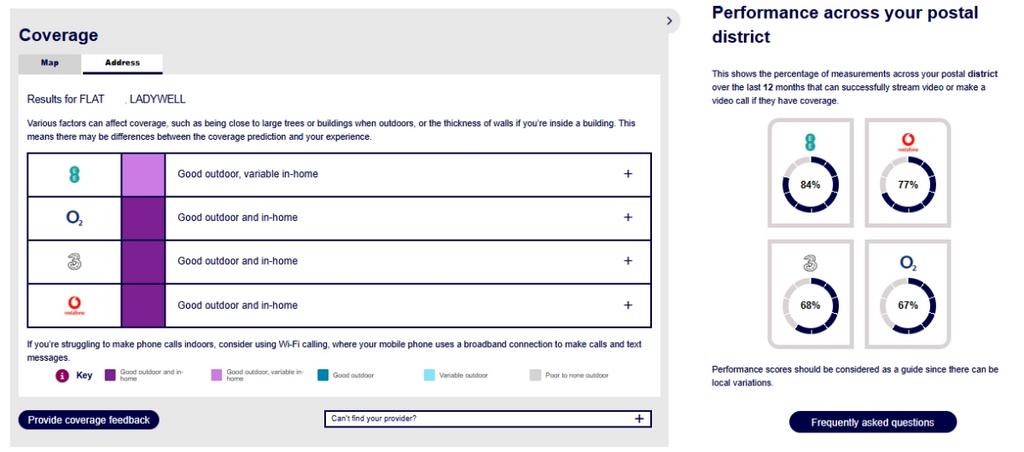Open Frequently asked questions

tap(872, 422)
